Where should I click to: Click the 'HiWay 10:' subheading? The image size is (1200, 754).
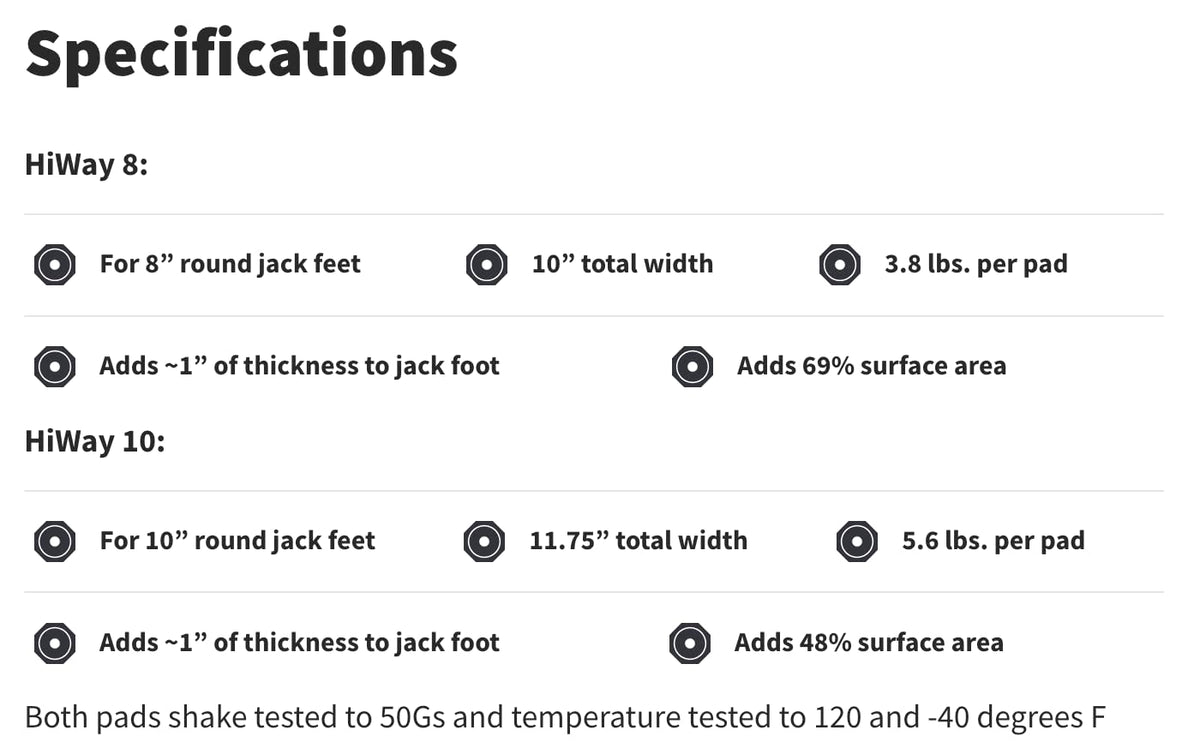pos(95,440)
